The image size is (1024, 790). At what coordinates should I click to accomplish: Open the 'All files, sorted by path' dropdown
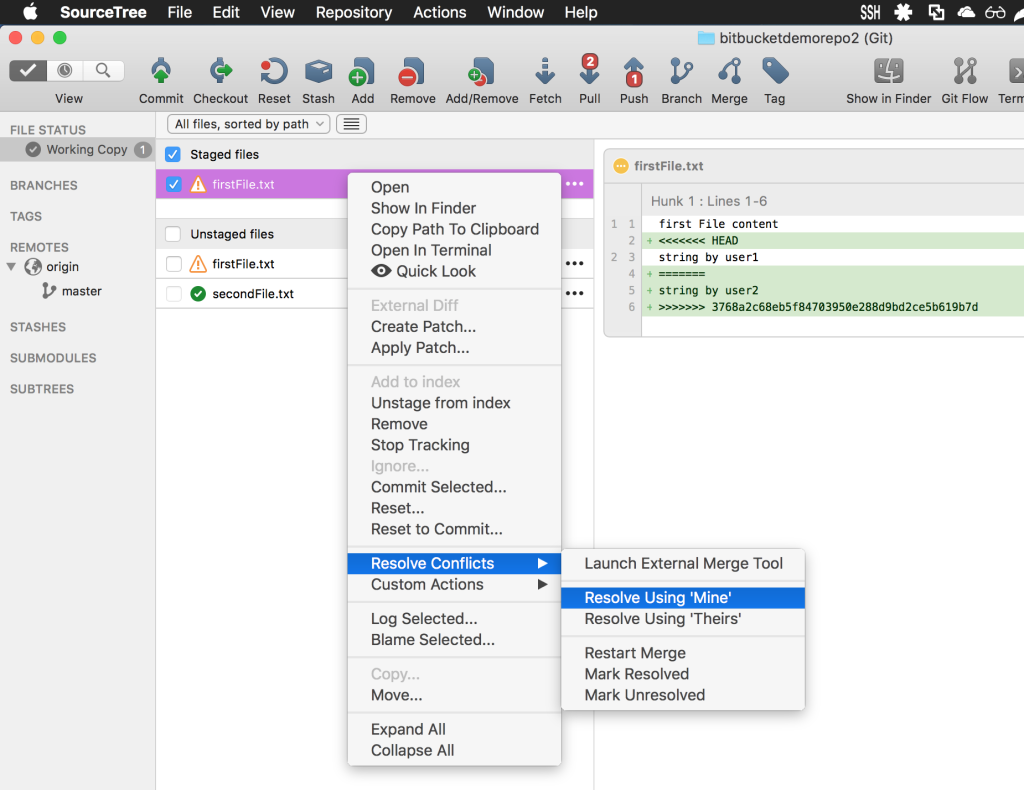pos(247,124)
